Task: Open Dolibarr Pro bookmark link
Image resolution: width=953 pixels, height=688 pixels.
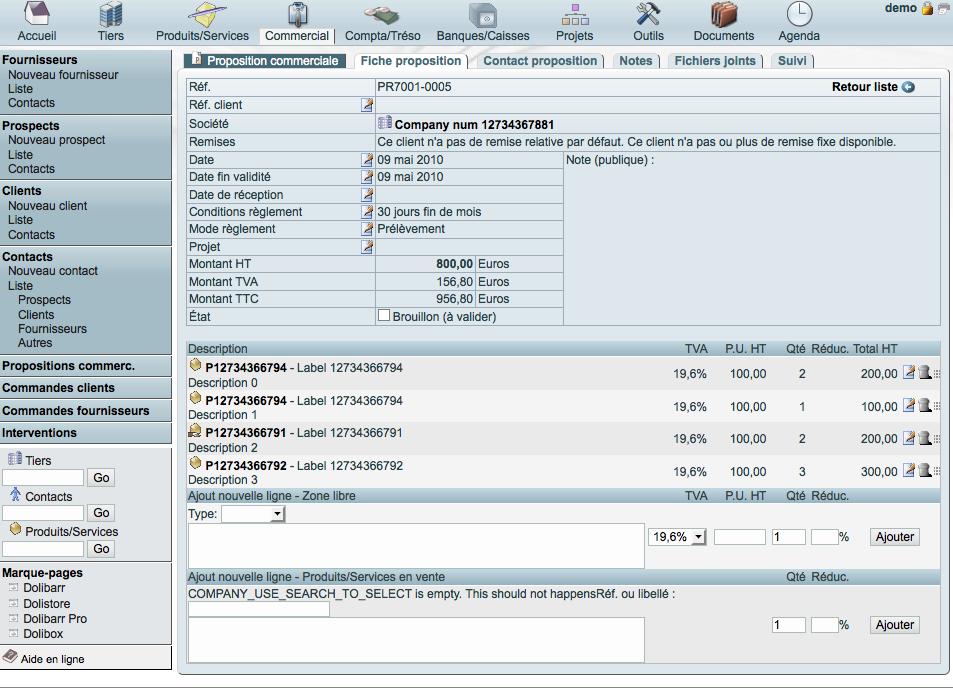Action: coord(55,619)
